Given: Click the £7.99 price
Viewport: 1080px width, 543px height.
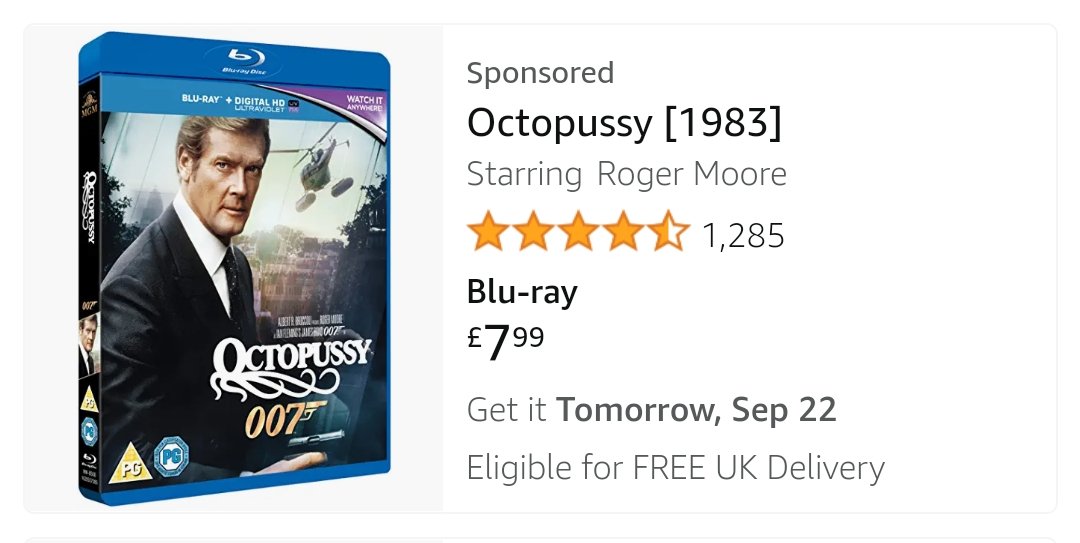Looking at the screenshot, I should point(506,342).
